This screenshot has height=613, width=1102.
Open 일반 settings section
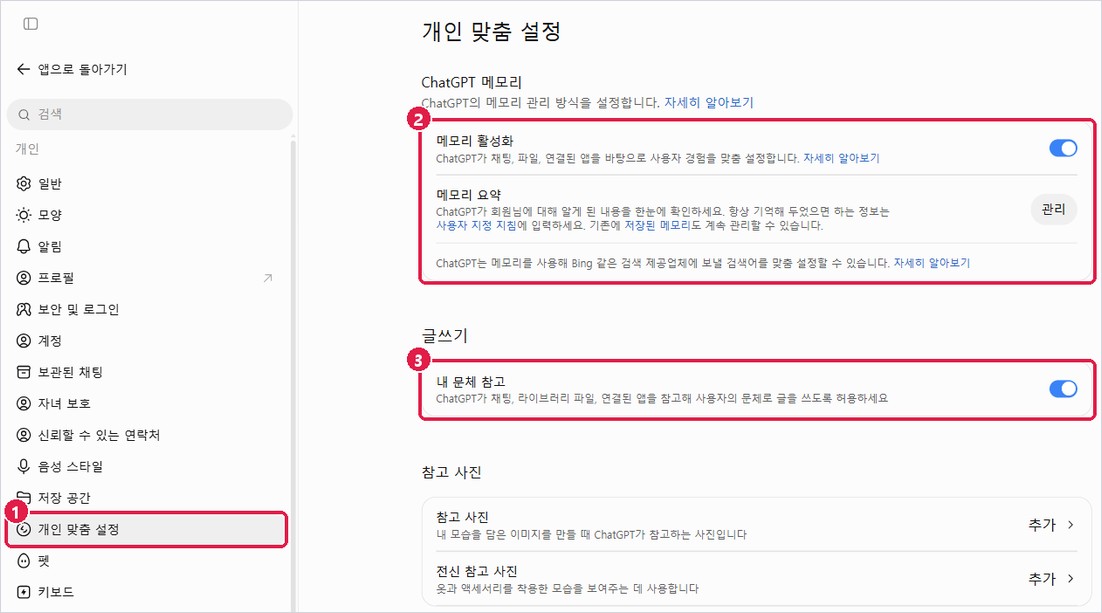coord(148,183)
